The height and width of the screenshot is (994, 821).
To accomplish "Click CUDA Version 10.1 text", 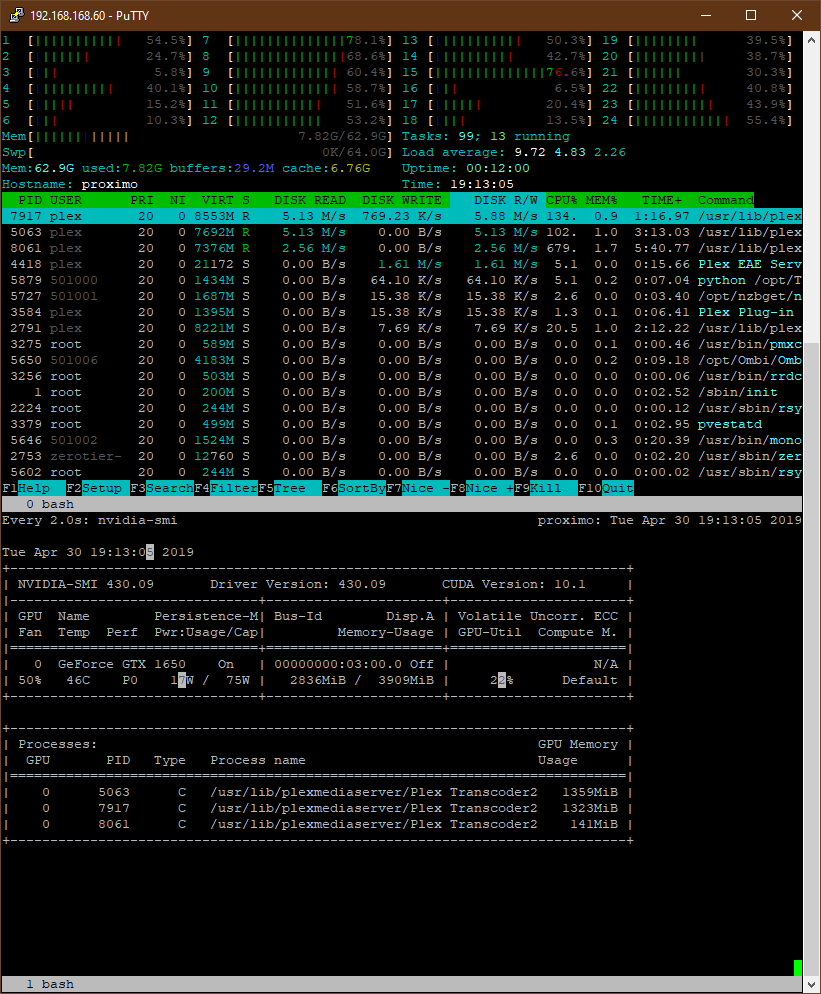I will 514,584.
